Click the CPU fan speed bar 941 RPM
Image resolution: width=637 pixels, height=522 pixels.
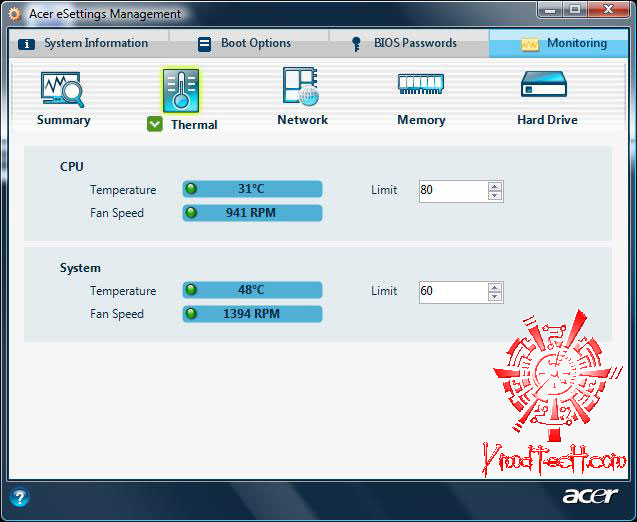pyautogui.click(x=252, y=212)
